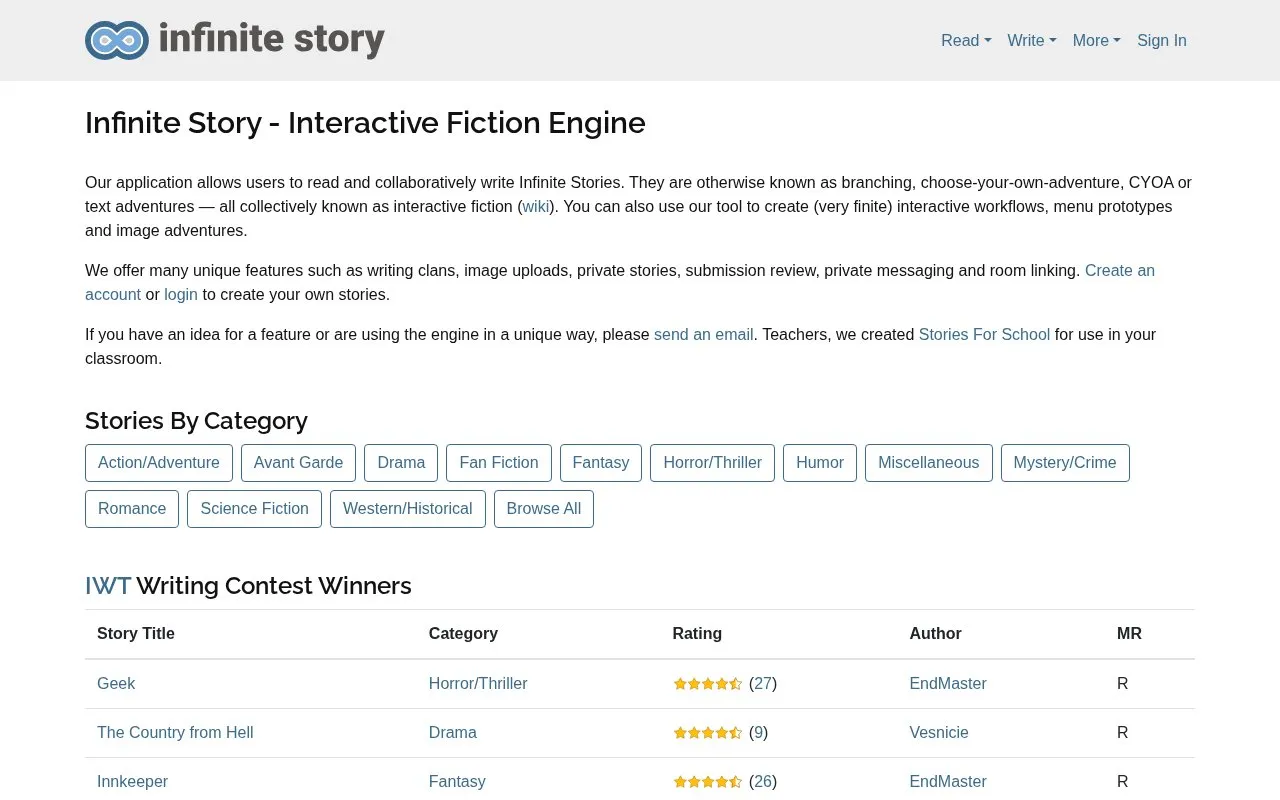View author Vesnicie profile

click(939, 733)
